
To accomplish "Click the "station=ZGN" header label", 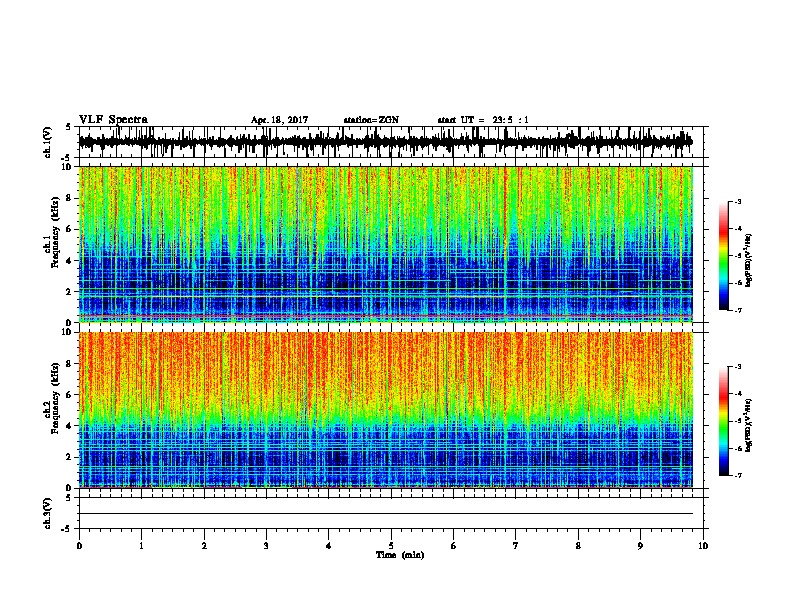I will pos(371,120).
